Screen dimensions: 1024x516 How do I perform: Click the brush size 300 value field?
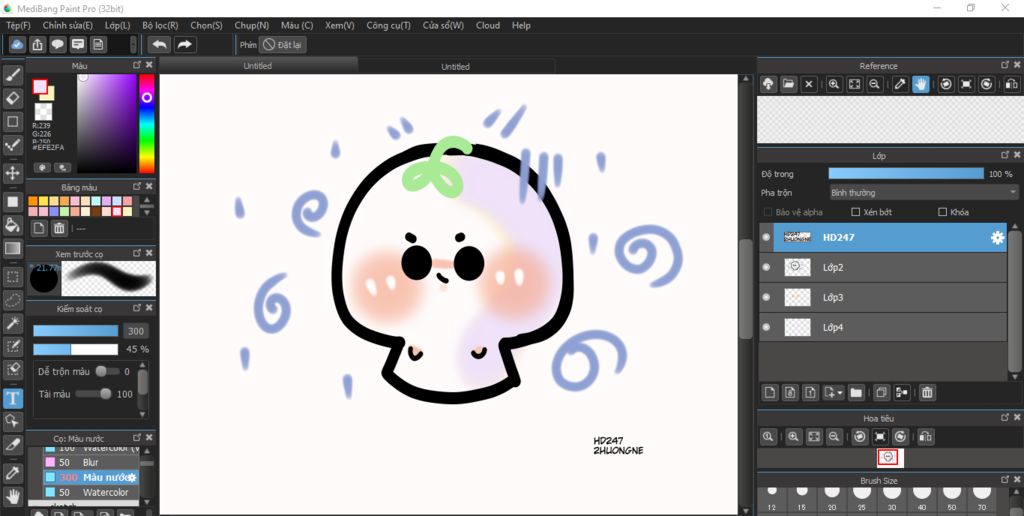[136, 331]
